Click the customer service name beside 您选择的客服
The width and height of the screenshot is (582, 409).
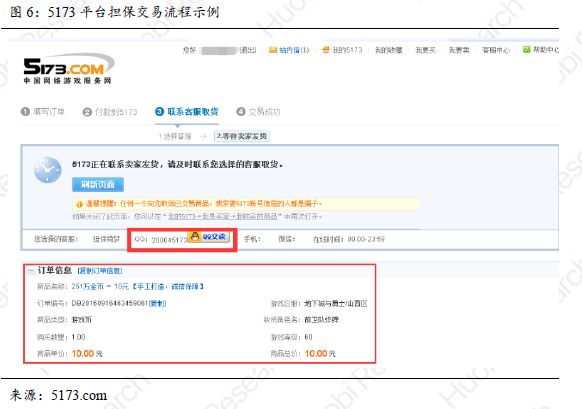tap(106, 239)
